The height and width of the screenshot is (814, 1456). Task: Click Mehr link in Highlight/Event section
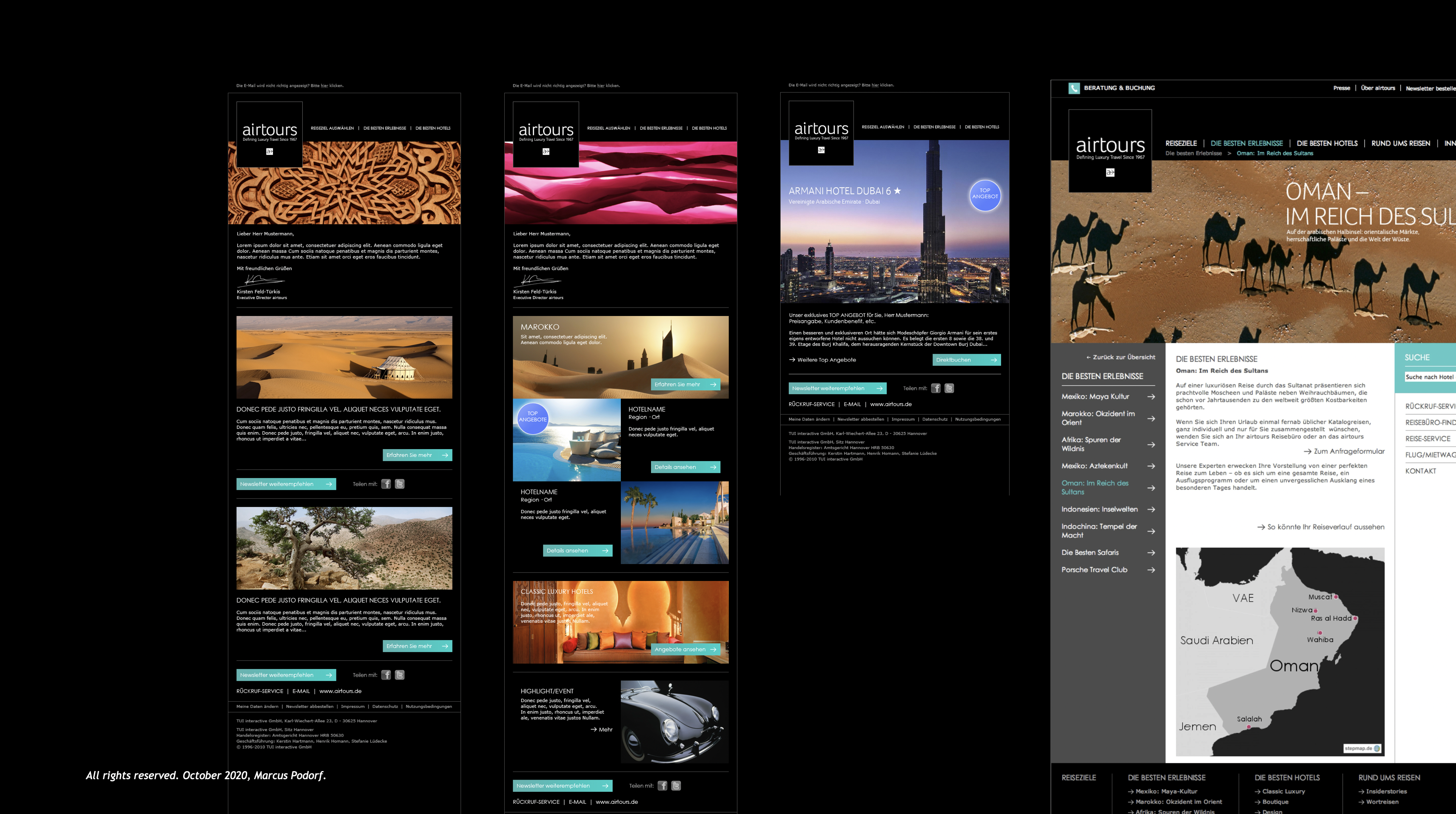point(601,730)
